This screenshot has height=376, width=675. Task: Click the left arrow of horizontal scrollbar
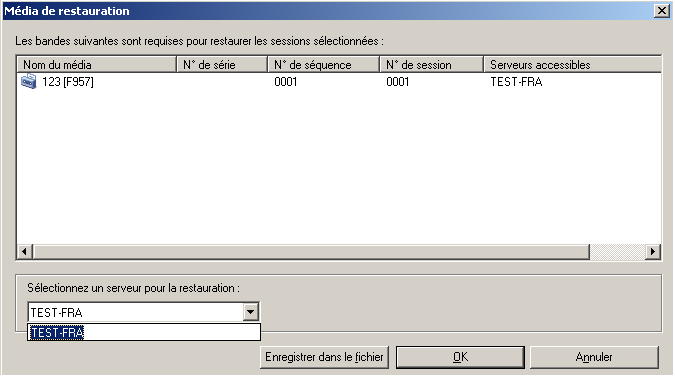(25, 252)
